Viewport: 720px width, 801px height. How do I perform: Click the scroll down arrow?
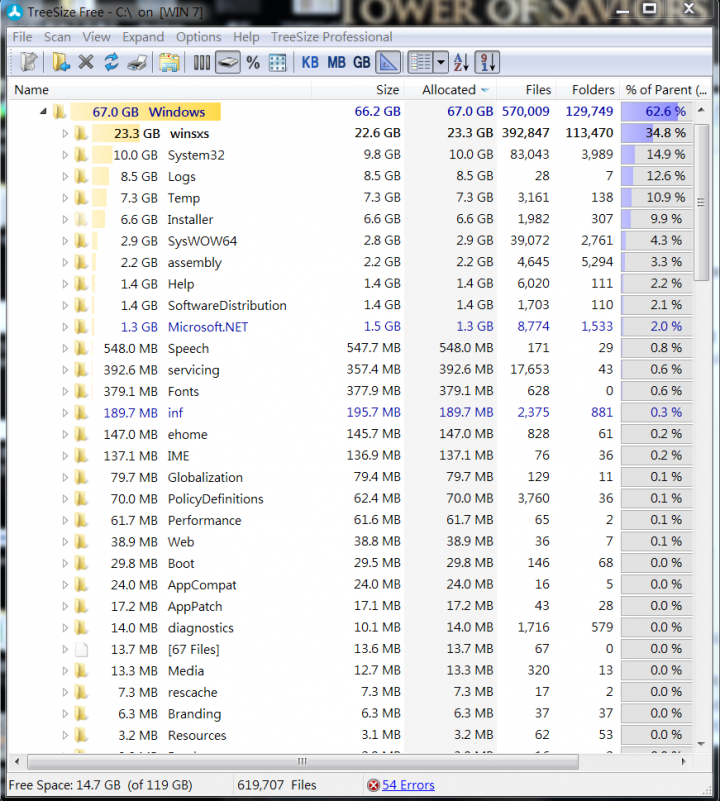tap(702, 744)
